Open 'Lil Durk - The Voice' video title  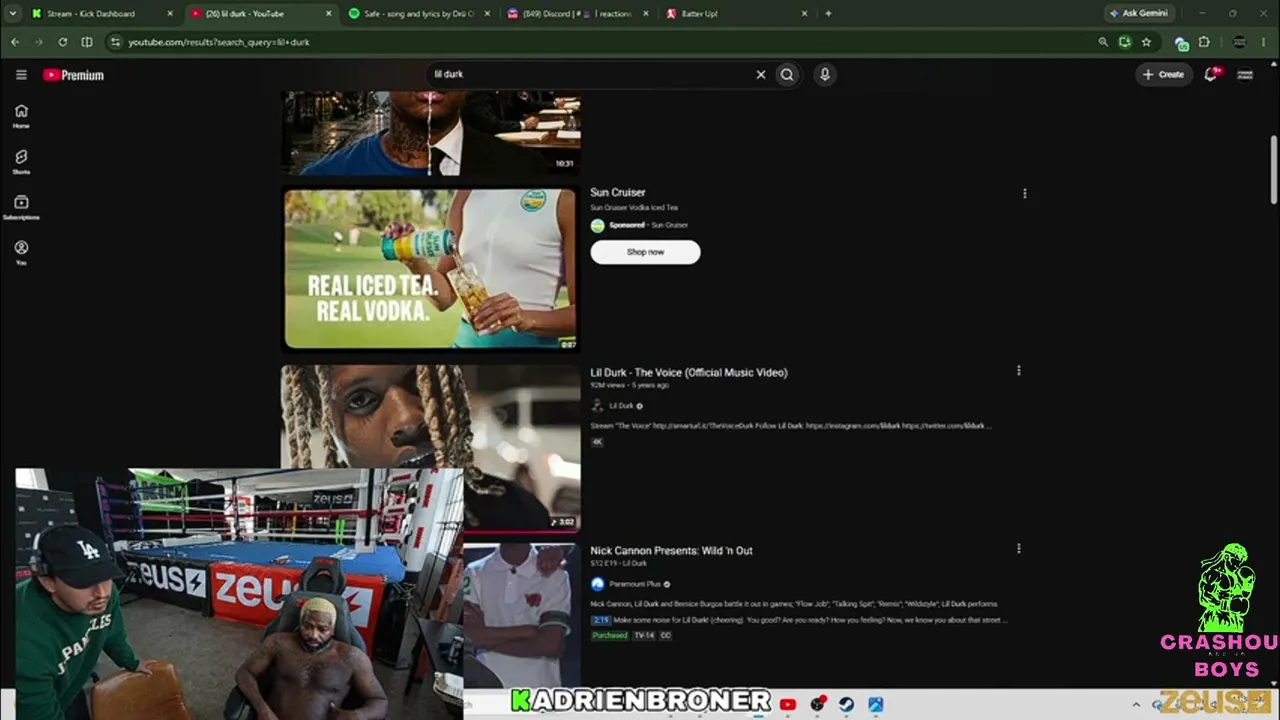point(689,372)
